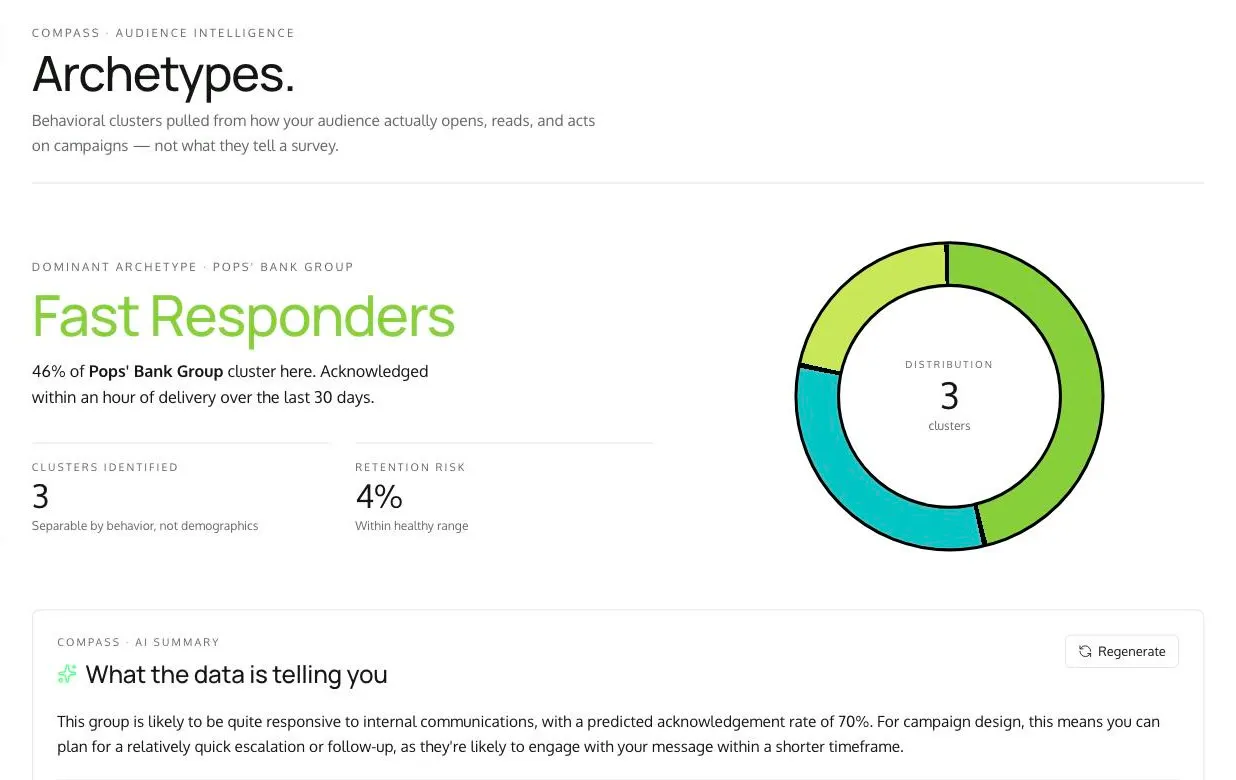Click the circular refresh icon inside Regenerate
The image size is (1236, 780).
[x=1085, y=651]
